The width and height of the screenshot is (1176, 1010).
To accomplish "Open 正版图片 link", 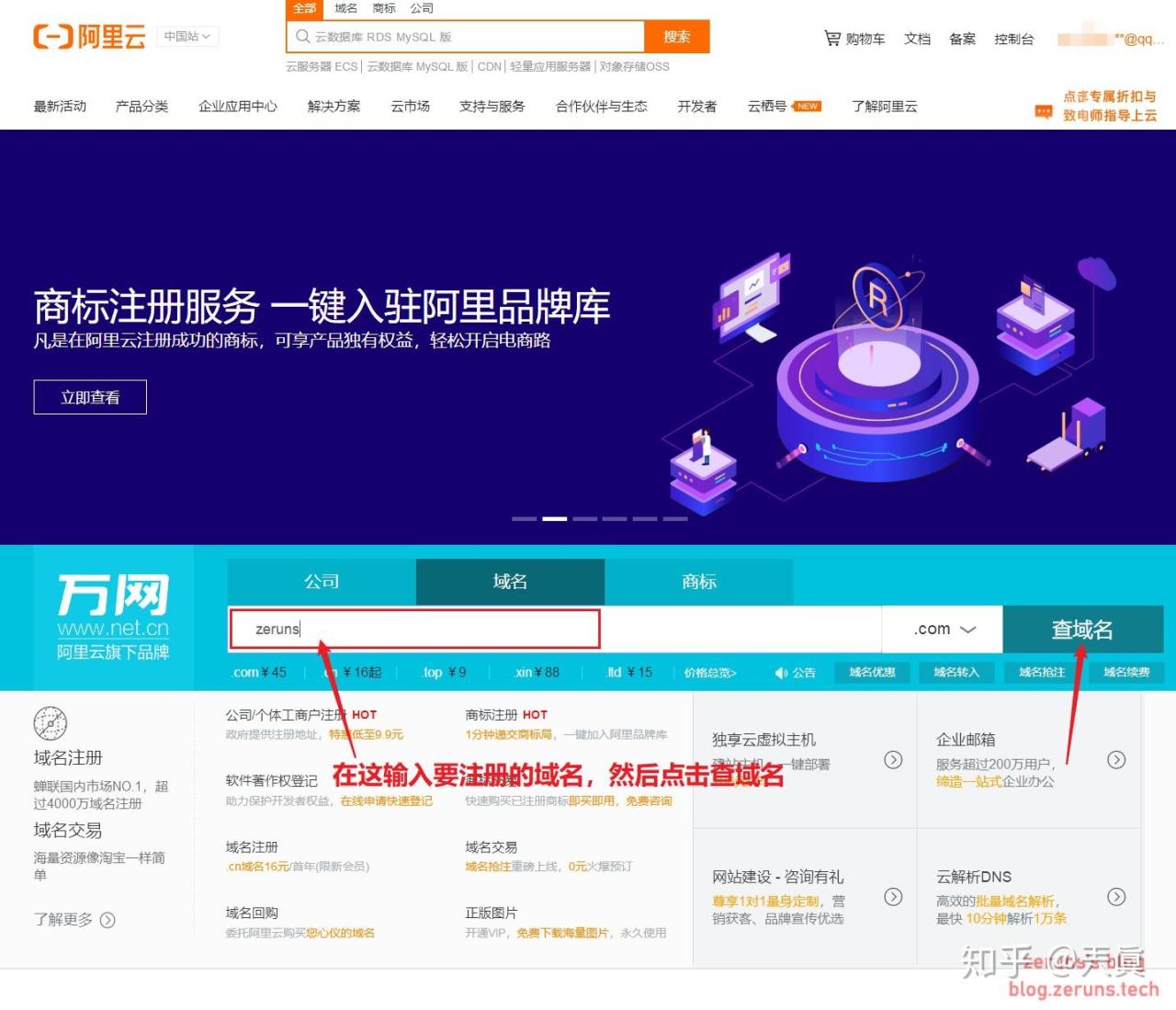I will tap(492, 914).
